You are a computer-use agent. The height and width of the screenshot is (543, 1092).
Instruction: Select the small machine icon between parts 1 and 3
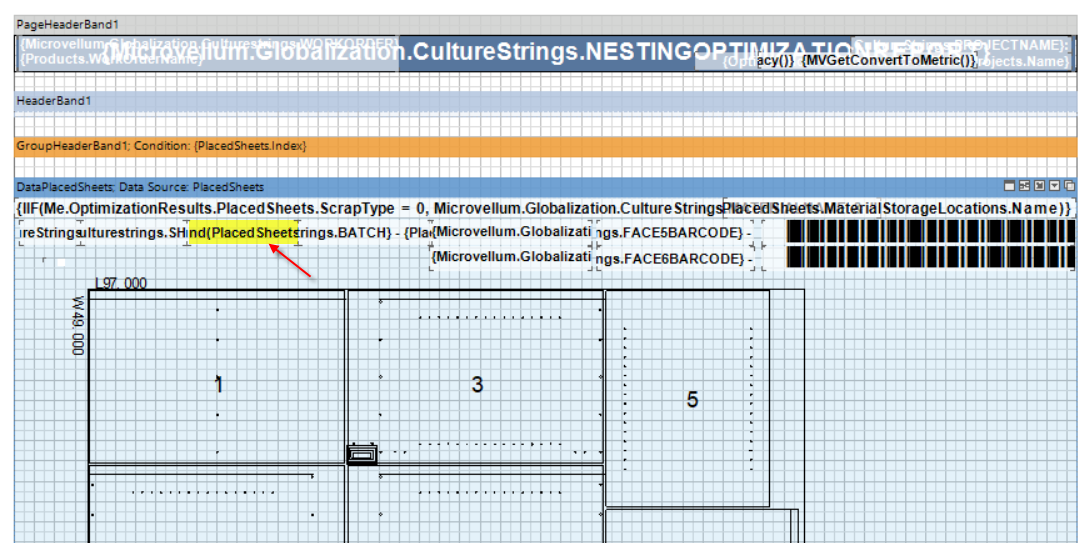tap(362, 455)
